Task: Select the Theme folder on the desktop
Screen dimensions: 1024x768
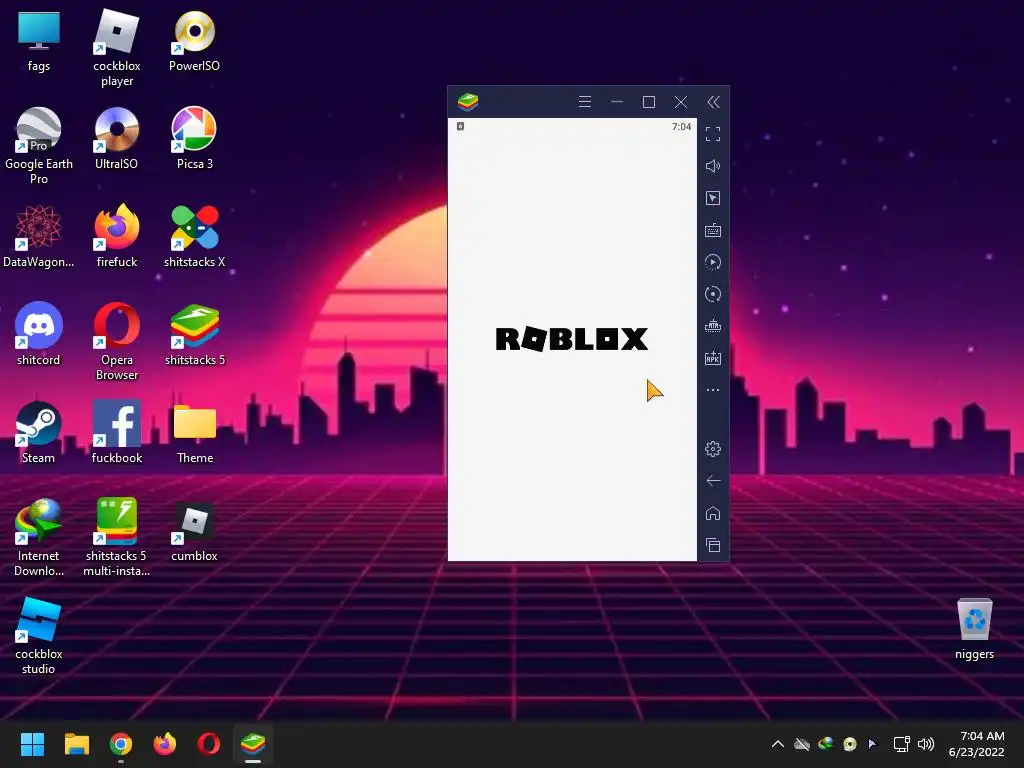Action: 195,433
